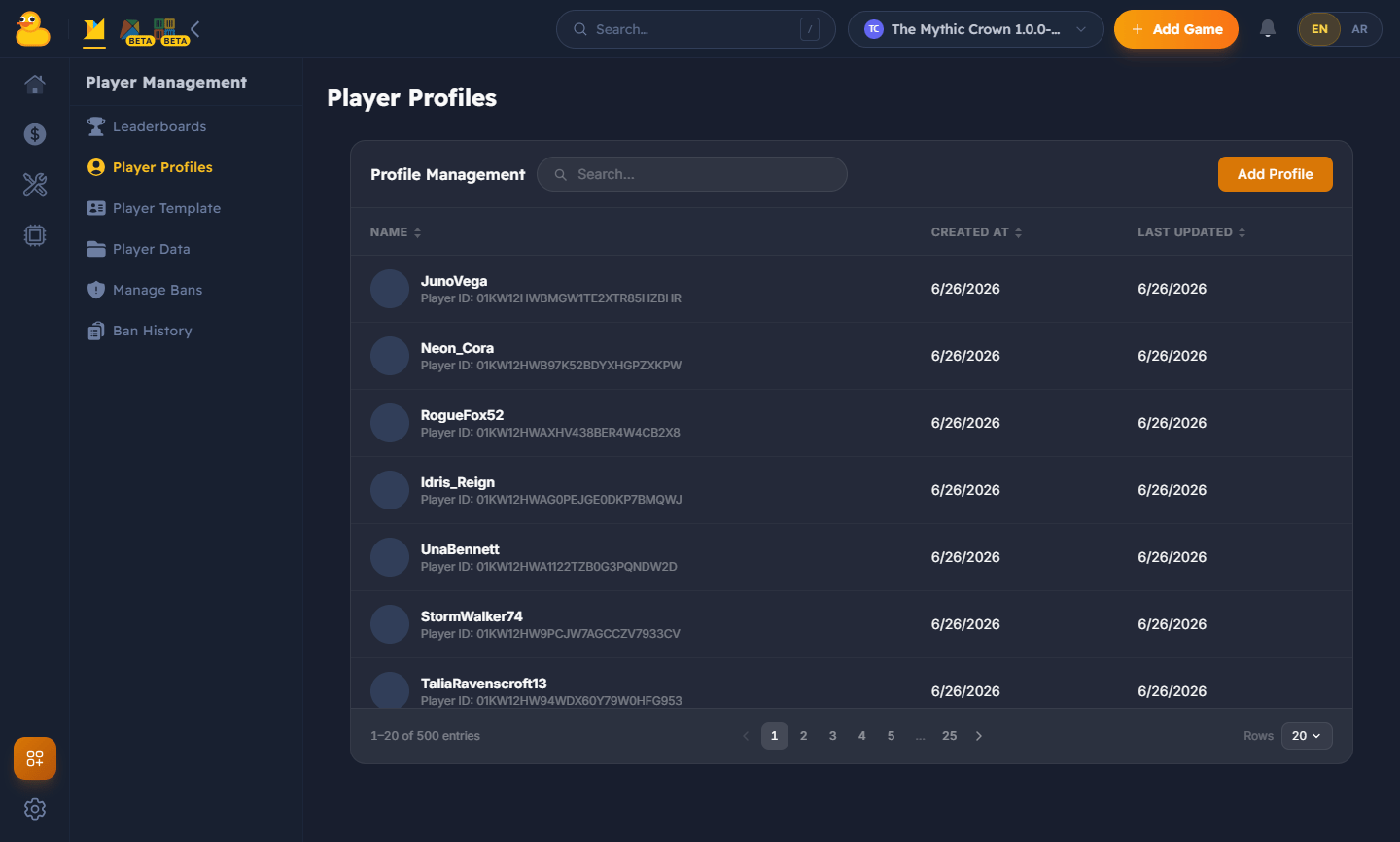Click JunoVega avatar circle
The height and width of the screenshot is (842, 1400).
pyautogui.click(x=390, y=289)
